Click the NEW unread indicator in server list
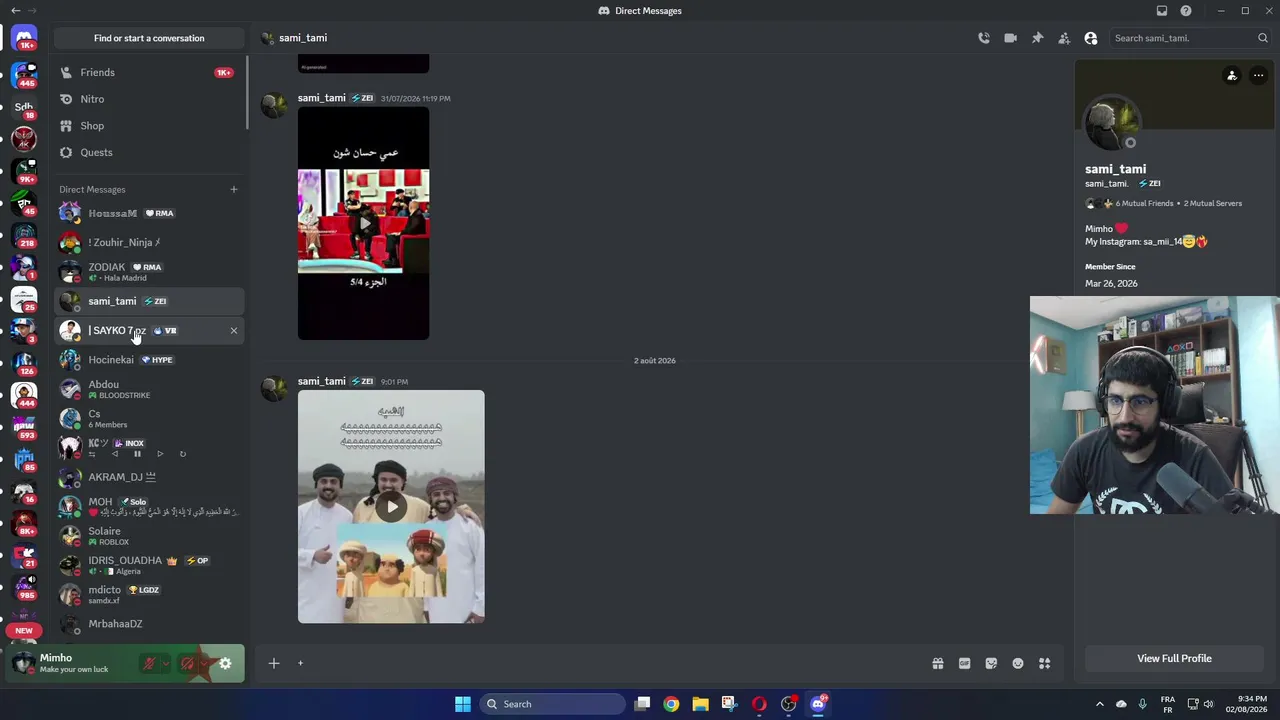Viewport: 1280px width, 720px height. 24,631
